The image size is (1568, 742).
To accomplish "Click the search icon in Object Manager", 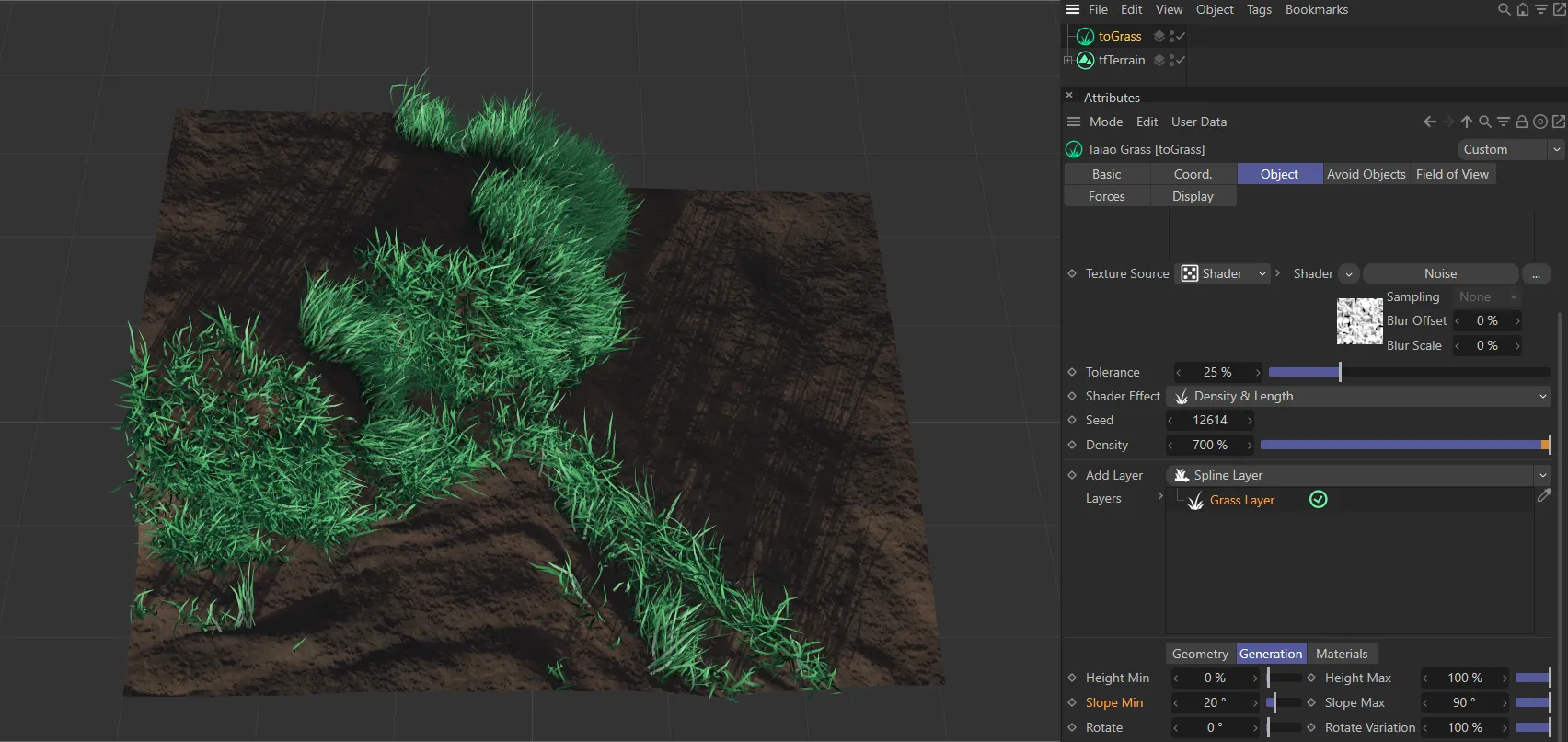I will point(1505,10).
